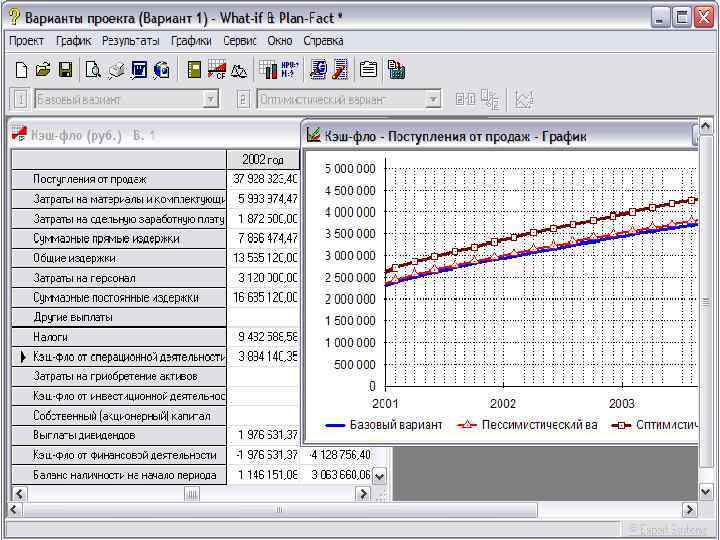The height and width of the screenshot is (540, 720).
Task: Select the Выплаты дивидендов row
Action: tap(119, 435)
